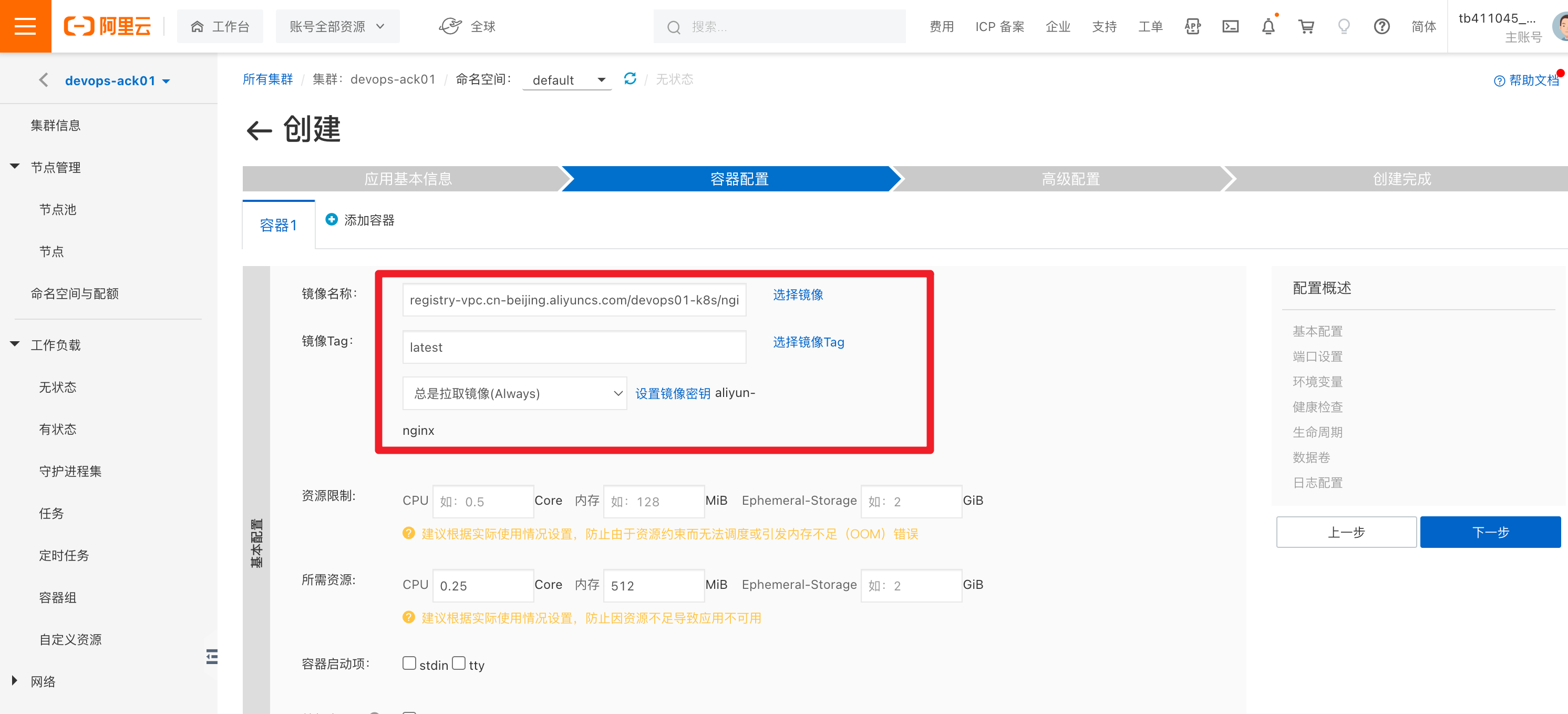The width and height of the screenshot is (1568, 714).
Task: Enable the stdin checkbox
Action: (x=409, y=663)
